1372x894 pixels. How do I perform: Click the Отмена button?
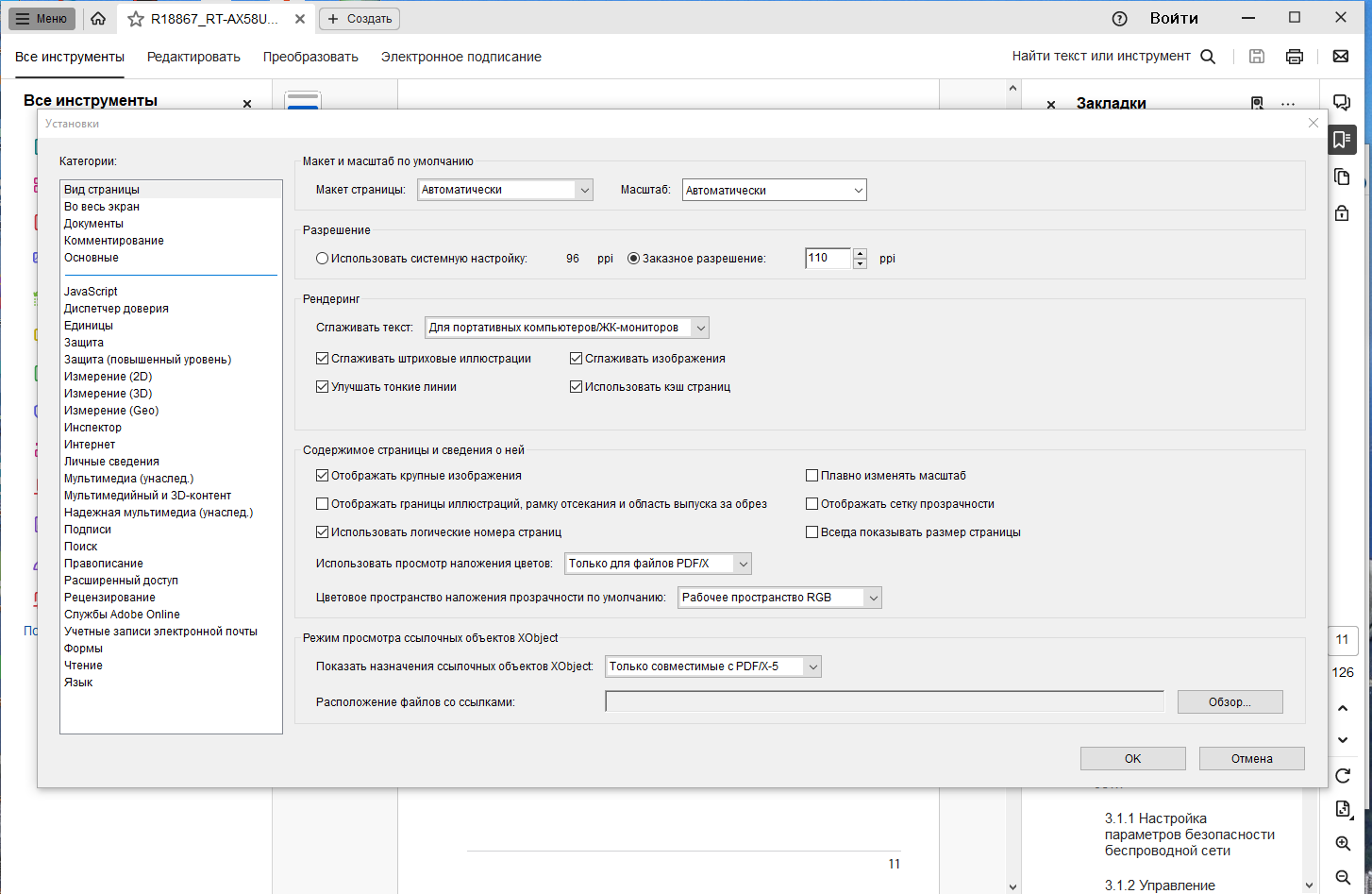(1251, 759)
